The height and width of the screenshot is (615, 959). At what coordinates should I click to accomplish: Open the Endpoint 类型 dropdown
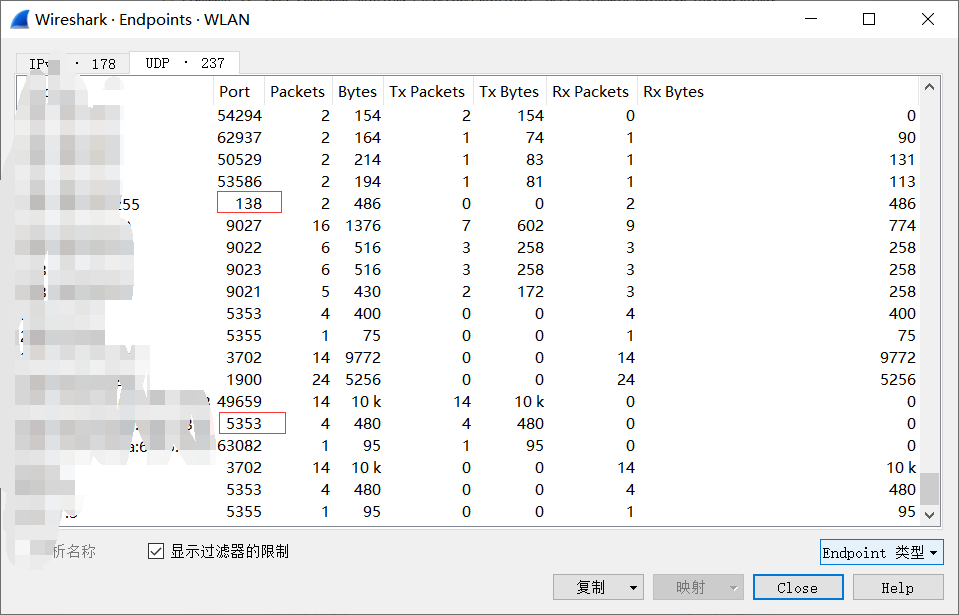tap(880, 553)
